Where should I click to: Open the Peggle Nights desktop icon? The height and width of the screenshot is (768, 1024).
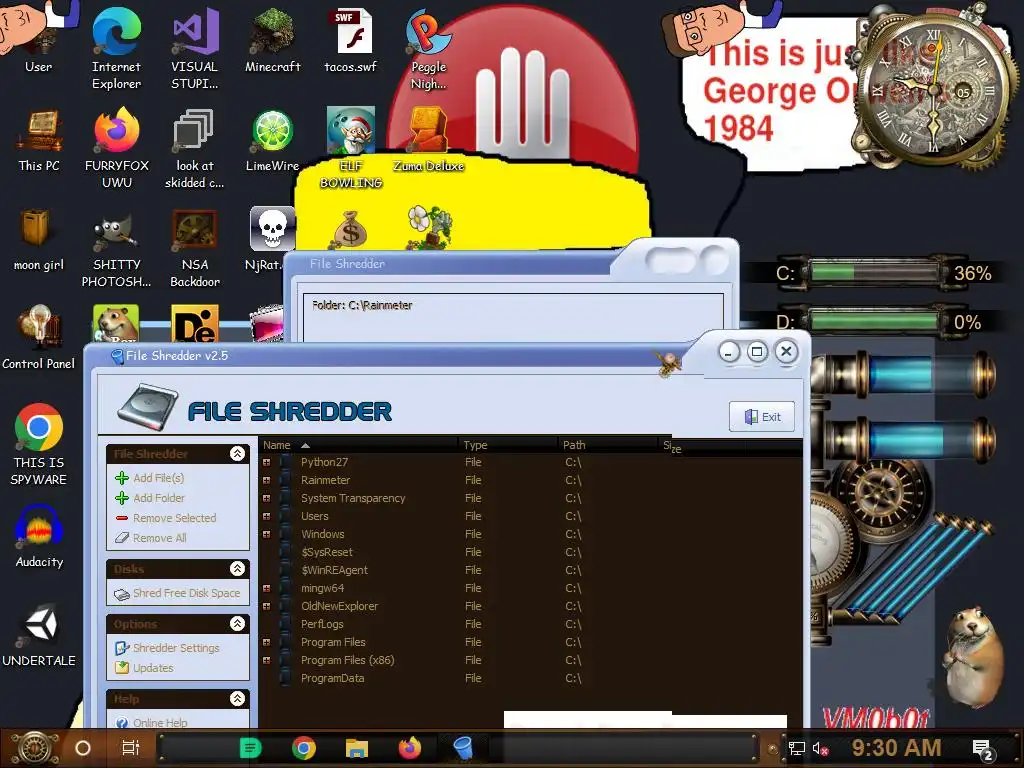(428, 48)
